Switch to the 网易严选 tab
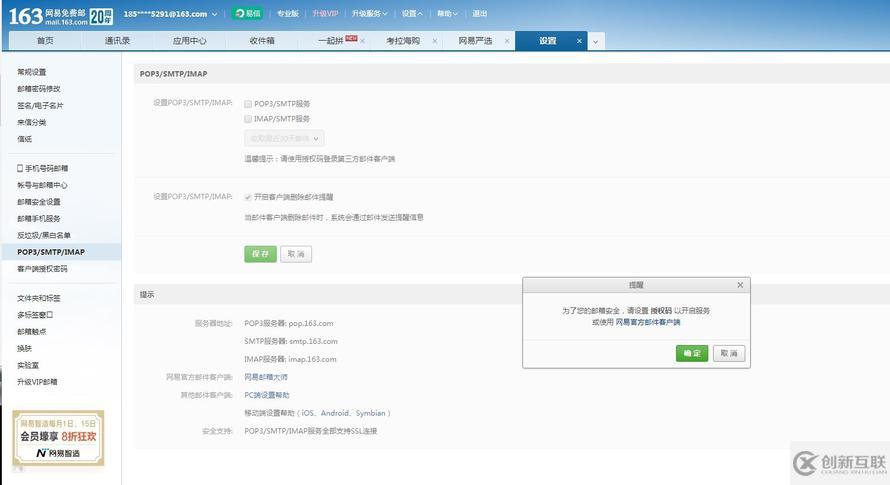This screenshot has width=890, height=485. point(475,41)
